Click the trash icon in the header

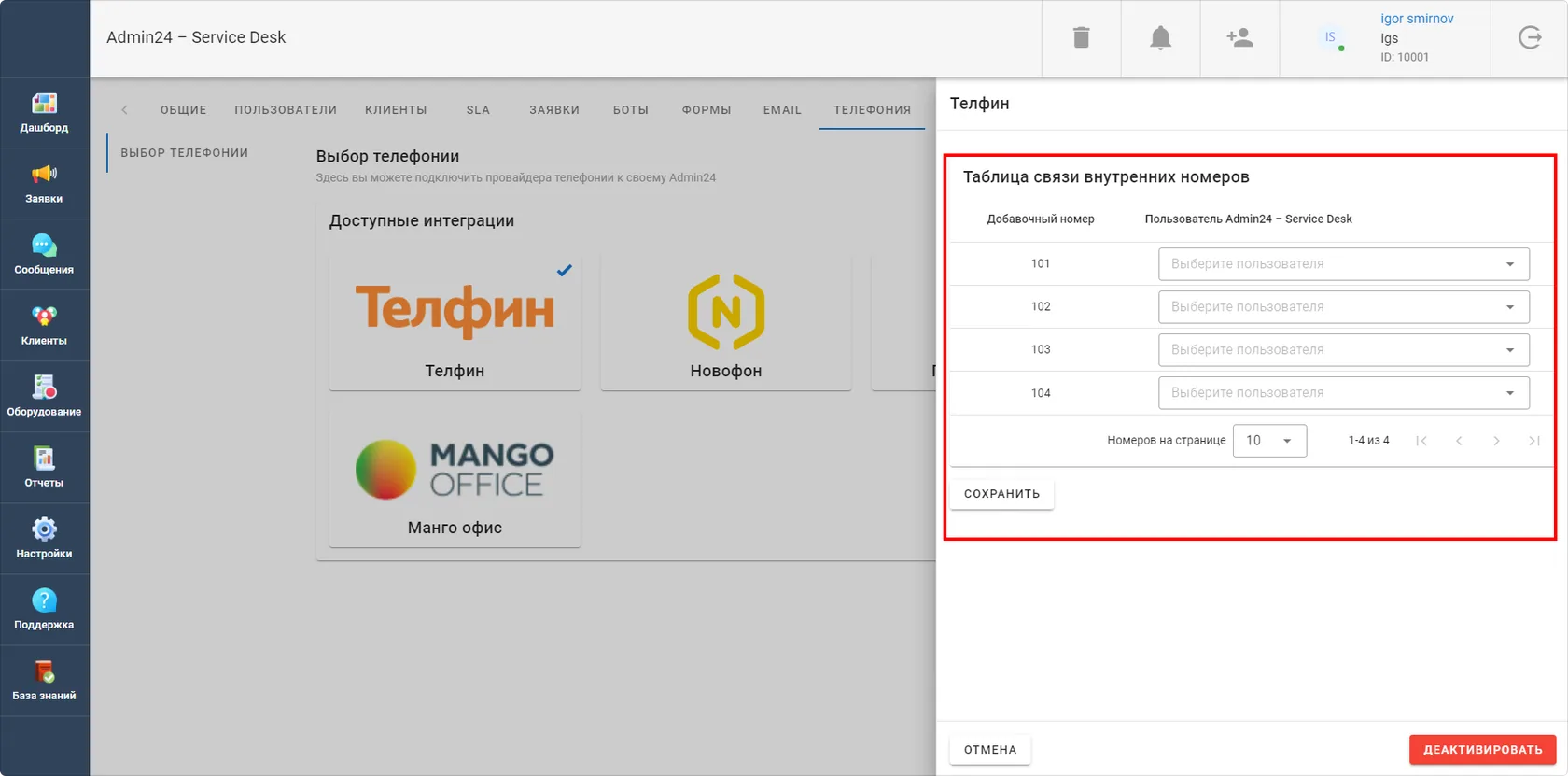click(1081, 37)
